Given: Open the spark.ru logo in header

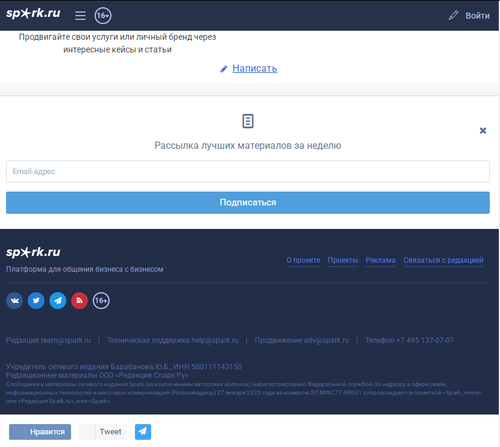Looking at the screenshot, I should [x=33, y=13].
